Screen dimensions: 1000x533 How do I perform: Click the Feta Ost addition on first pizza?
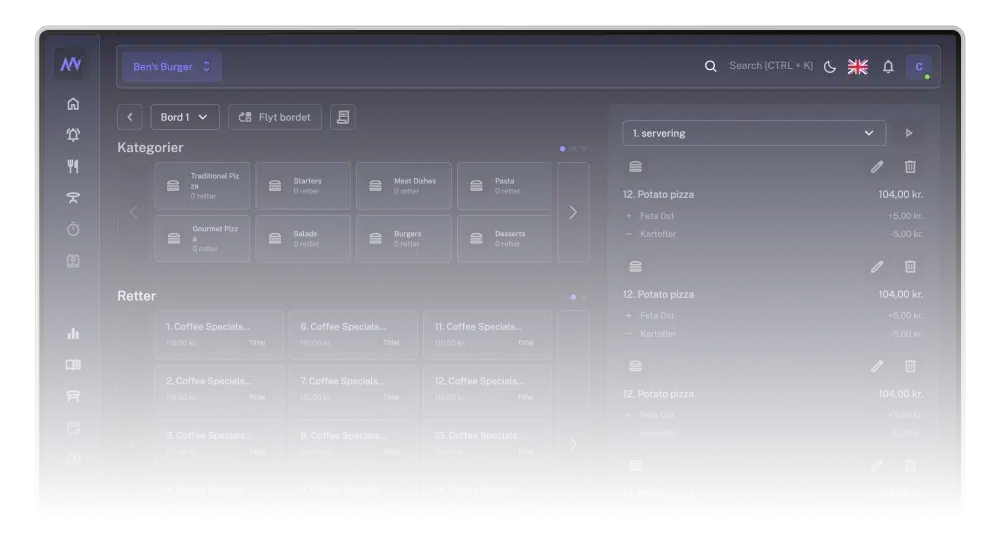(657, 216)
